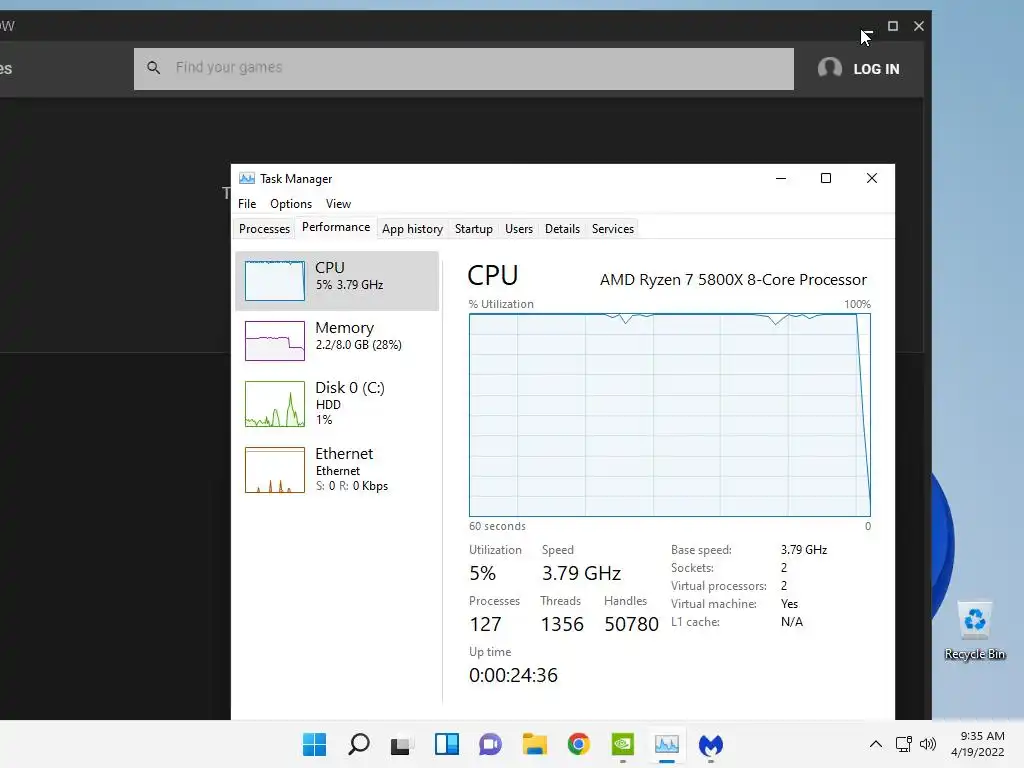The height and width of the screenshot is (768, 1024).
Task: Click the Task Manager title bar icon
Action: [247, 178]
